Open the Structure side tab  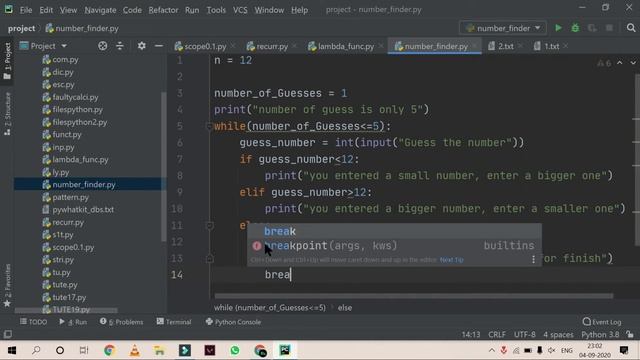(7, 113)
